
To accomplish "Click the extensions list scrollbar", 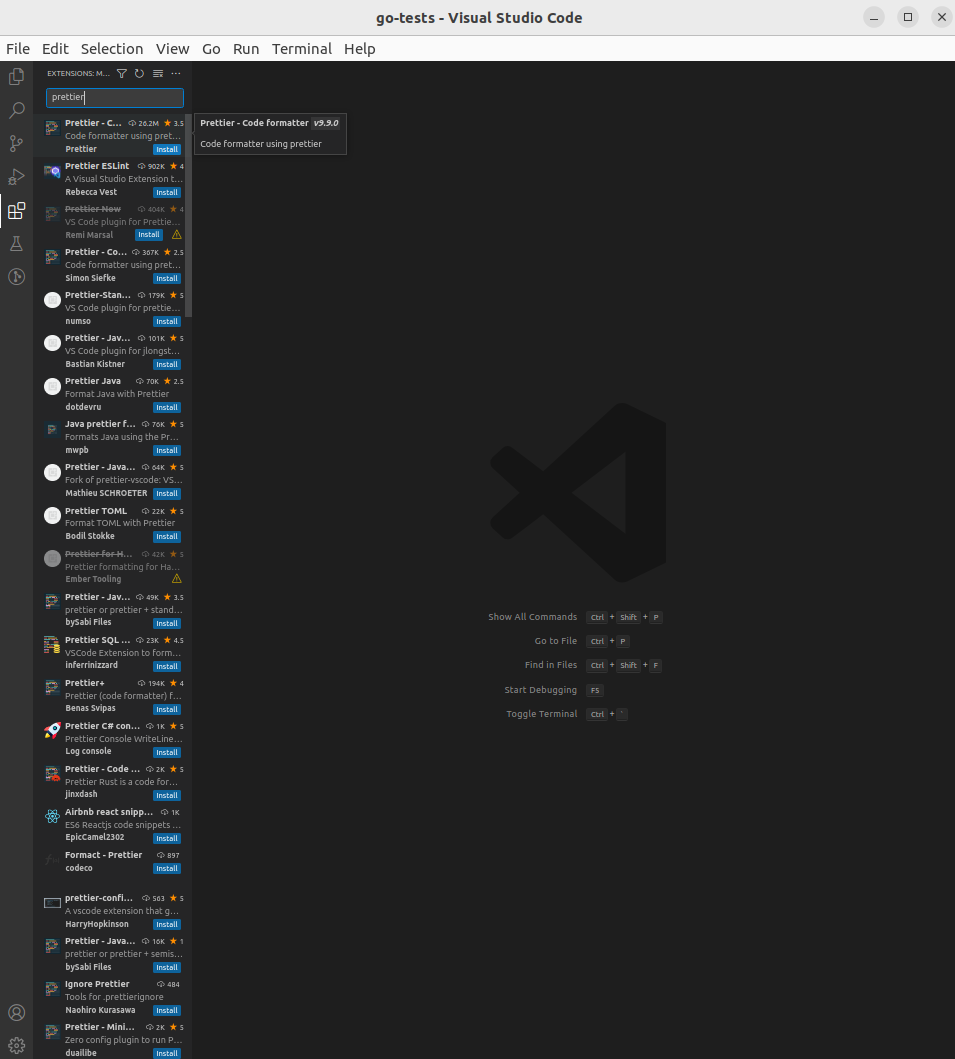I will tap(188, 216).
